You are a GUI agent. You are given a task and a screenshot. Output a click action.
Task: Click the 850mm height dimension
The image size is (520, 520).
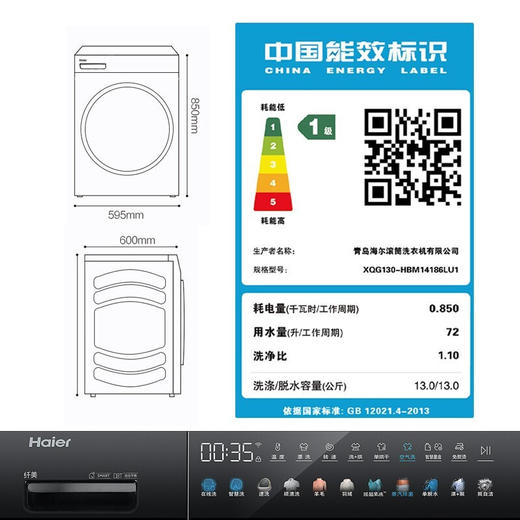[194, 115]
